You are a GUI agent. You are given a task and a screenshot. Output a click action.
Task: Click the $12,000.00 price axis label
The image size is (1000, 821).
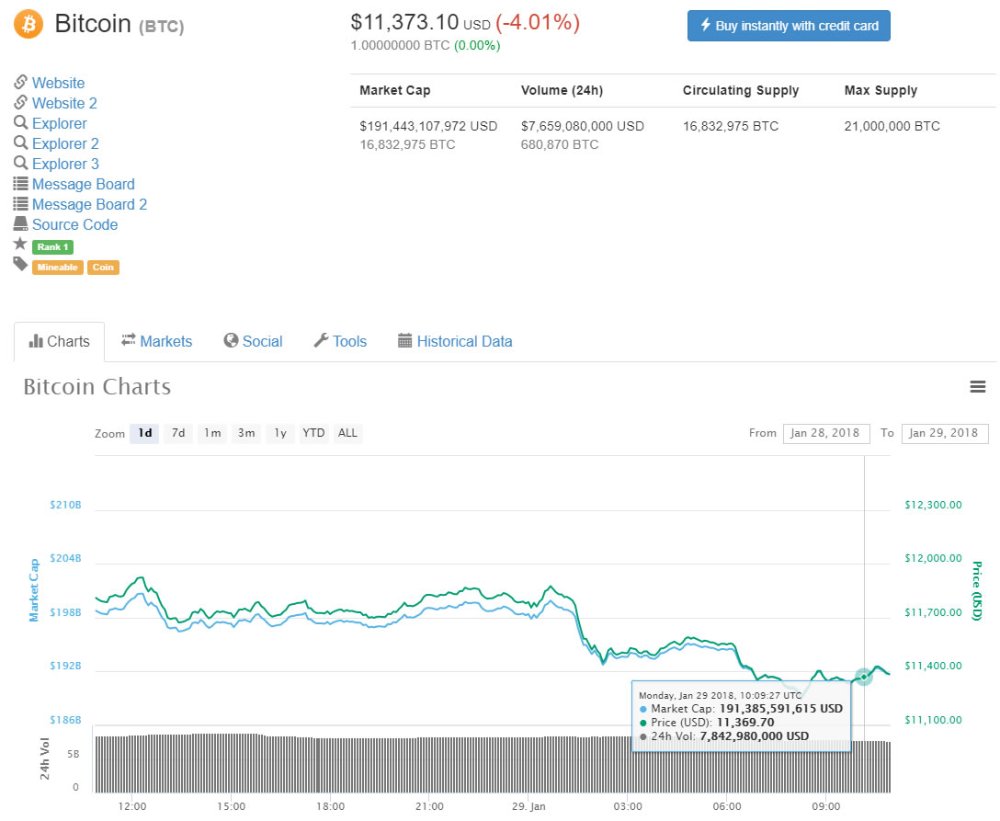(932, 558)
